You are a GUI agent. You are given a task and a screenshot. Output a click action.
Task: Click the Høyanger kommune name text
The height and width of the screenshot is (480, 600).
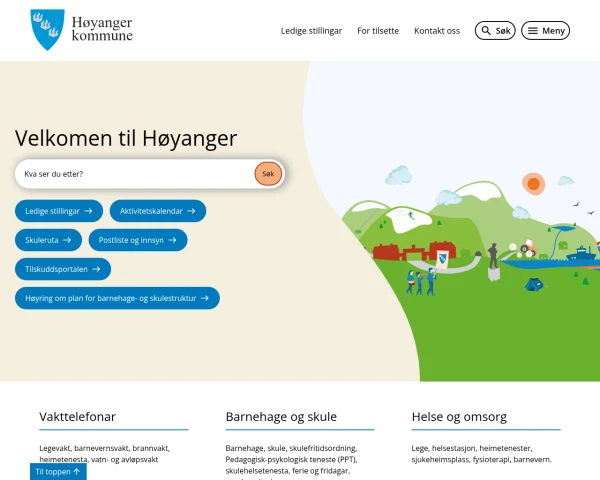coord(102,29)
